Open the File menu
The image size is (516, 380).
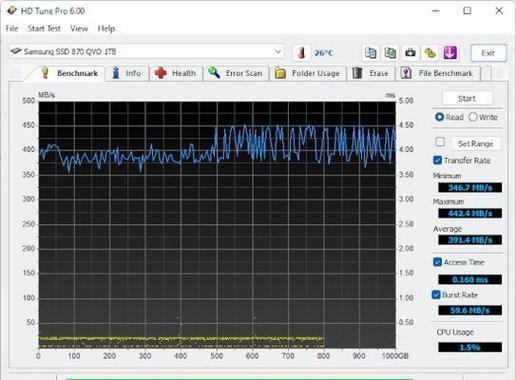tap(12, 29)
